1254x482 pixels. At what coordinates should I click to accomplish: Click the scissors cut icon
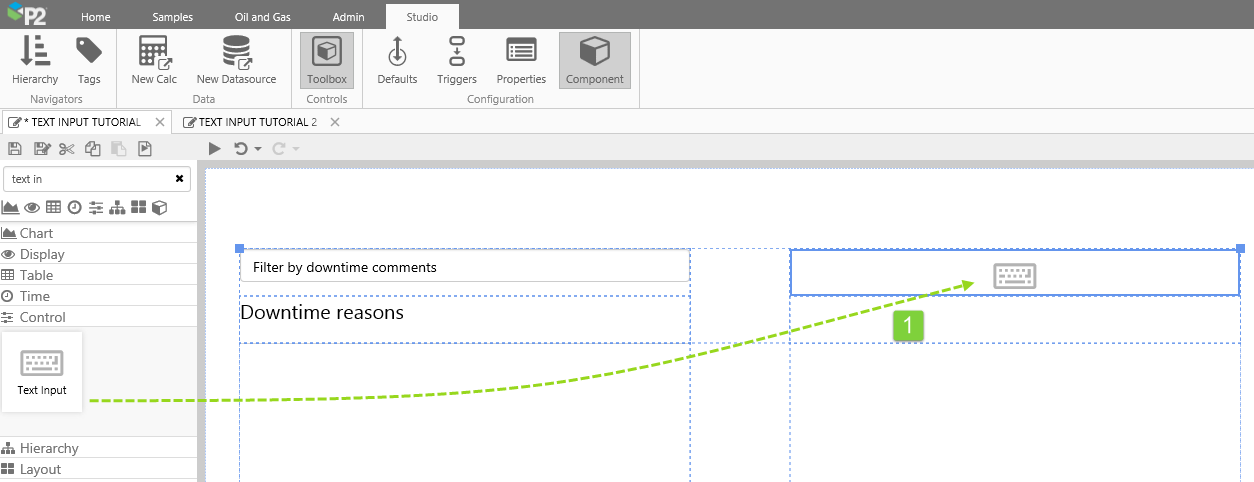(67, 149)
